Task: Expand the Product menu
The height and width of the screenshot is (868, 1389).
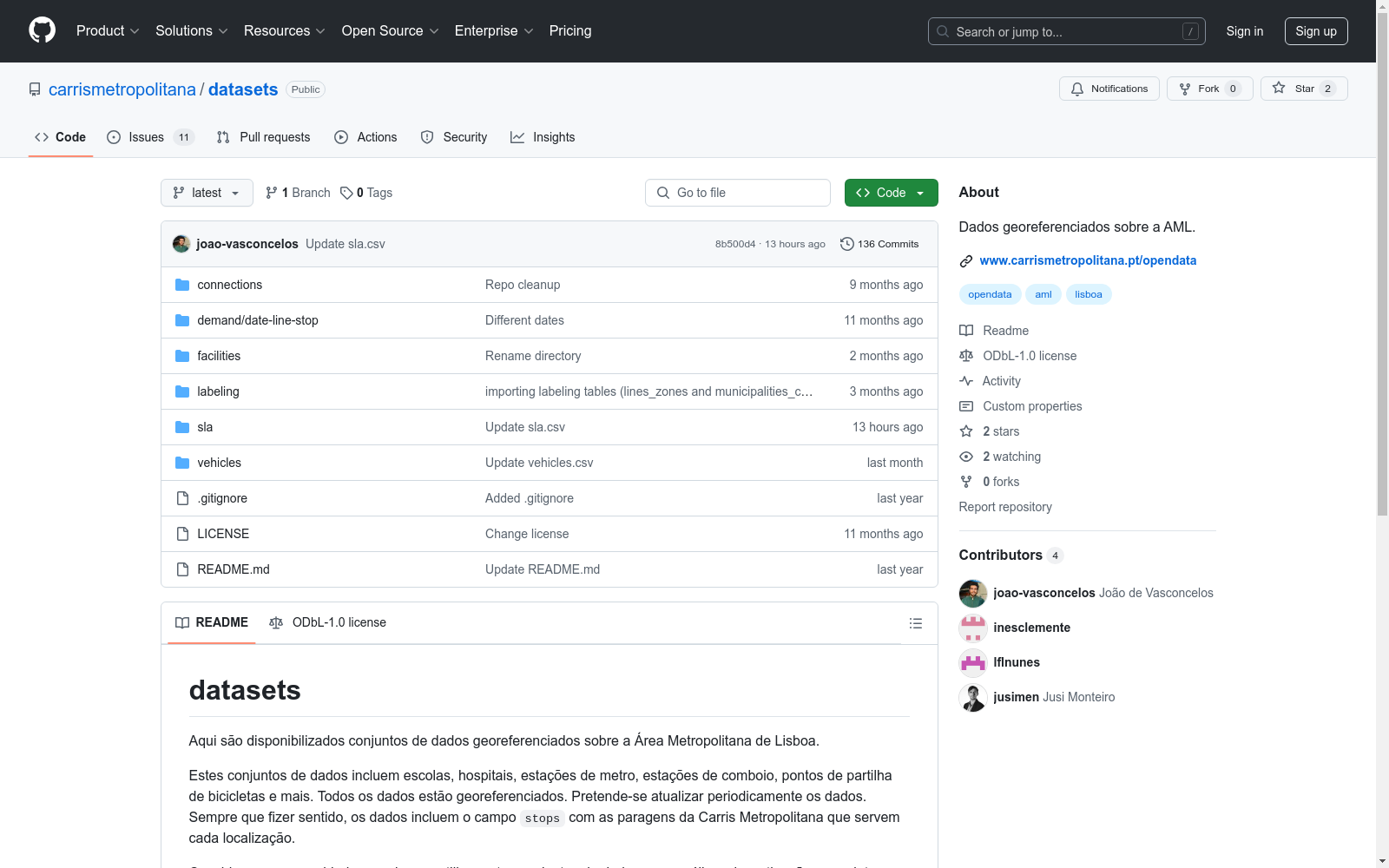Action: point(108,30)
